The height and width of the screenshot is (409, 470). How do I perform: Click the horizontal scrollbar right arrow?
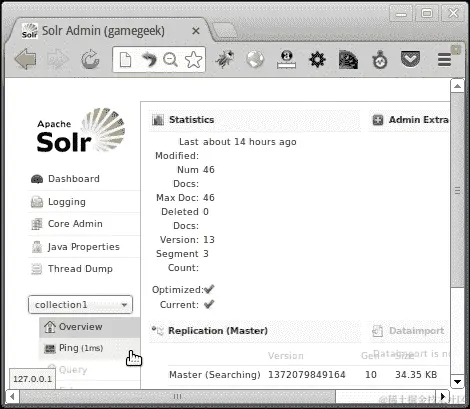tap(442, 397)
